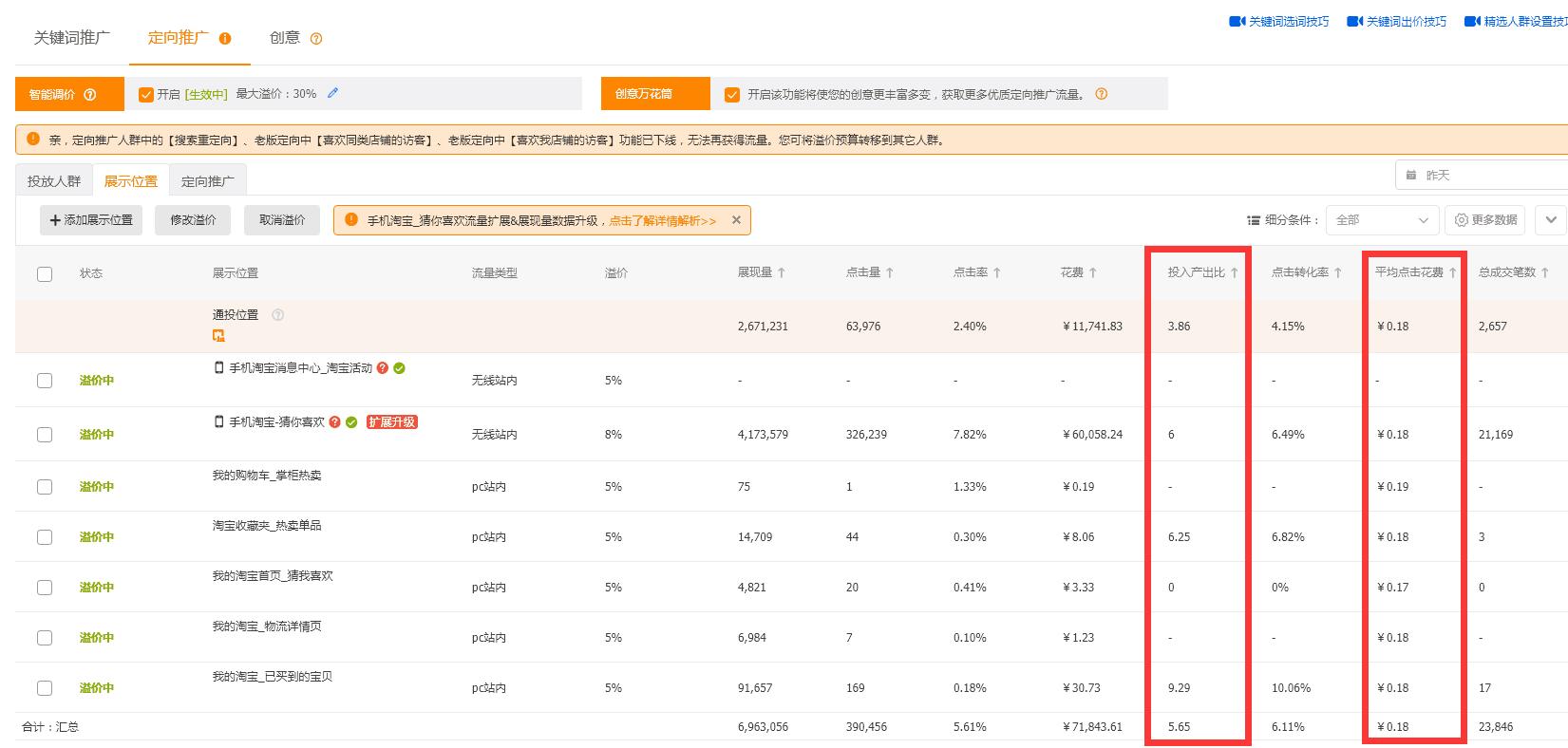This screenshot has width=1568, height=748.
Task: Sort by 投入产出比 column arrow
Action: 1235,272
